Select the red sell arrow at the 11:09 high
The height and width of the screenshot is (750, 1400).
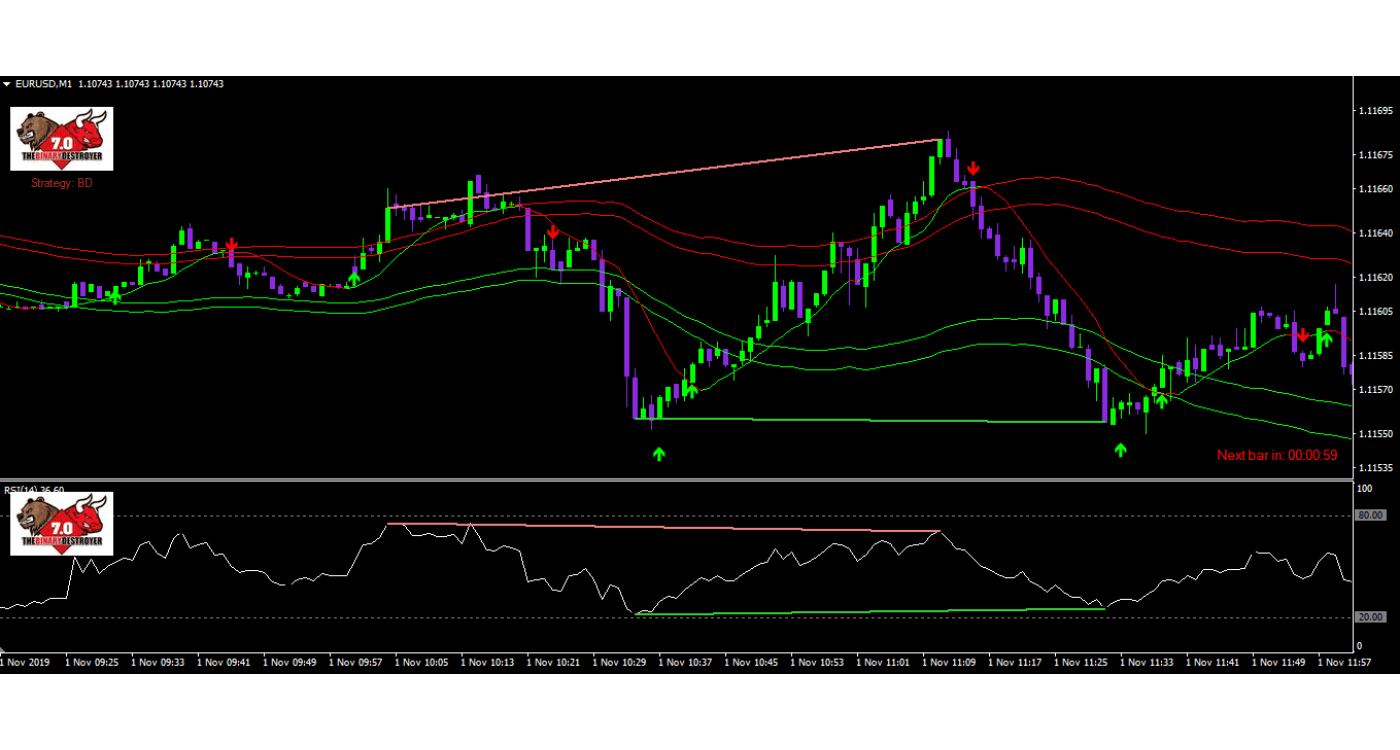tap(973, 168)
